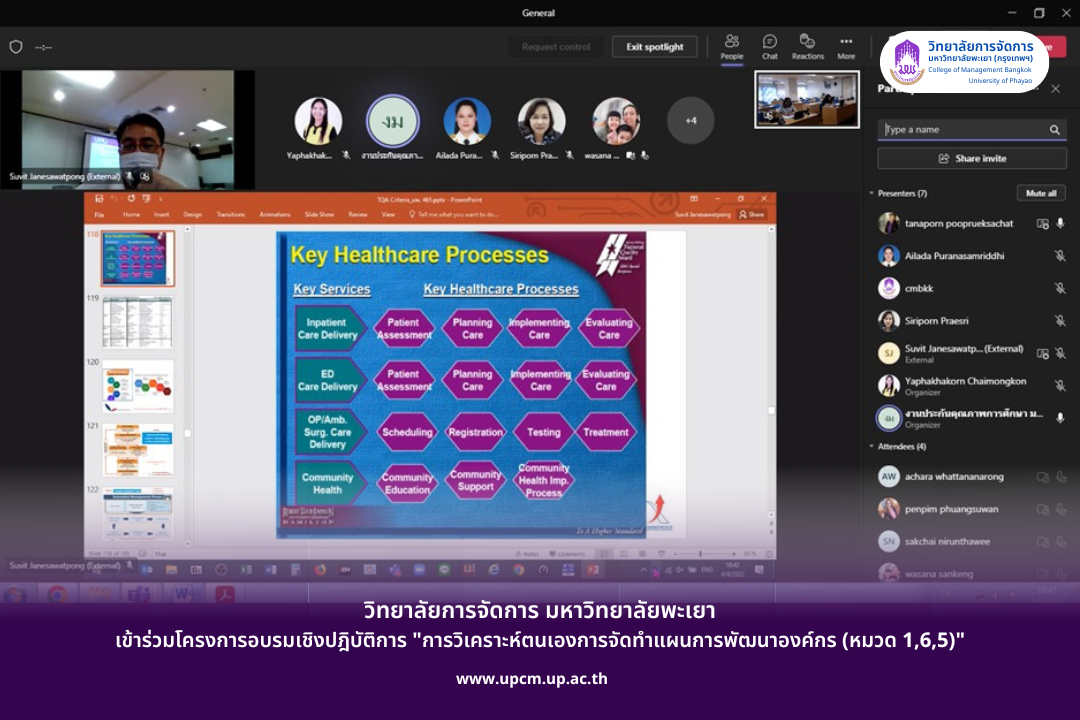The width and height of the screenshot is (1080, 720).
Task: Close the Participants panel
Action: click(x=1055, y=89)
